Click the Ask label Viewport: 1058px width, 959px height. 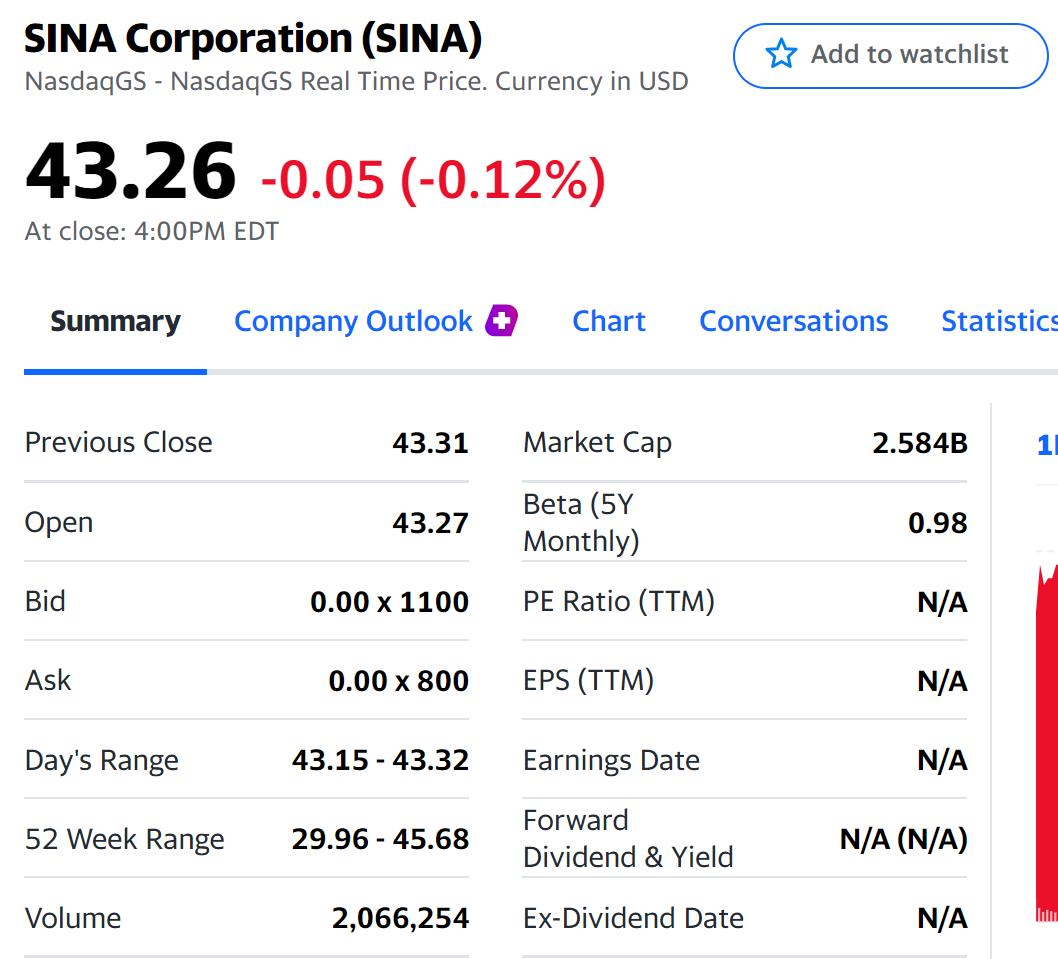click(48, 680)
